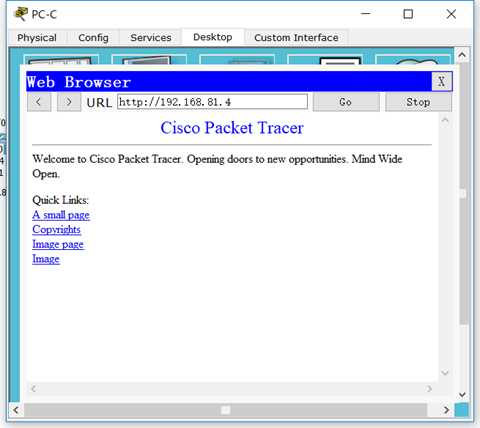Stop page loading with Stop button
Screen dimensions: 480x428
tap(418, 102)
